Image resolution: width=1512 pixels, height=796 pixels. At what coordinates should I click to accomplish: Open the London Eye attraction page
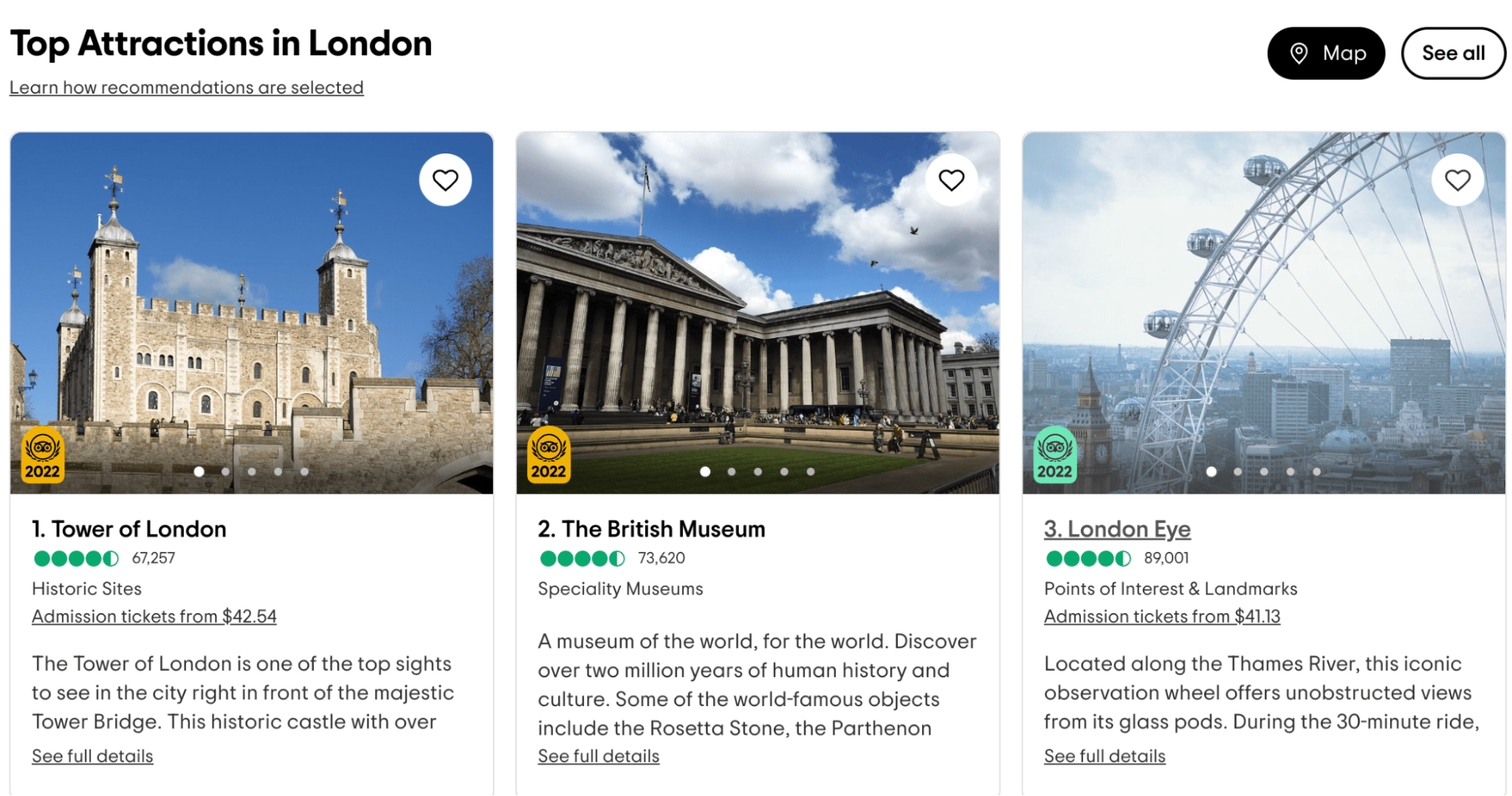pyautogui.click(x=1116, y=529)
